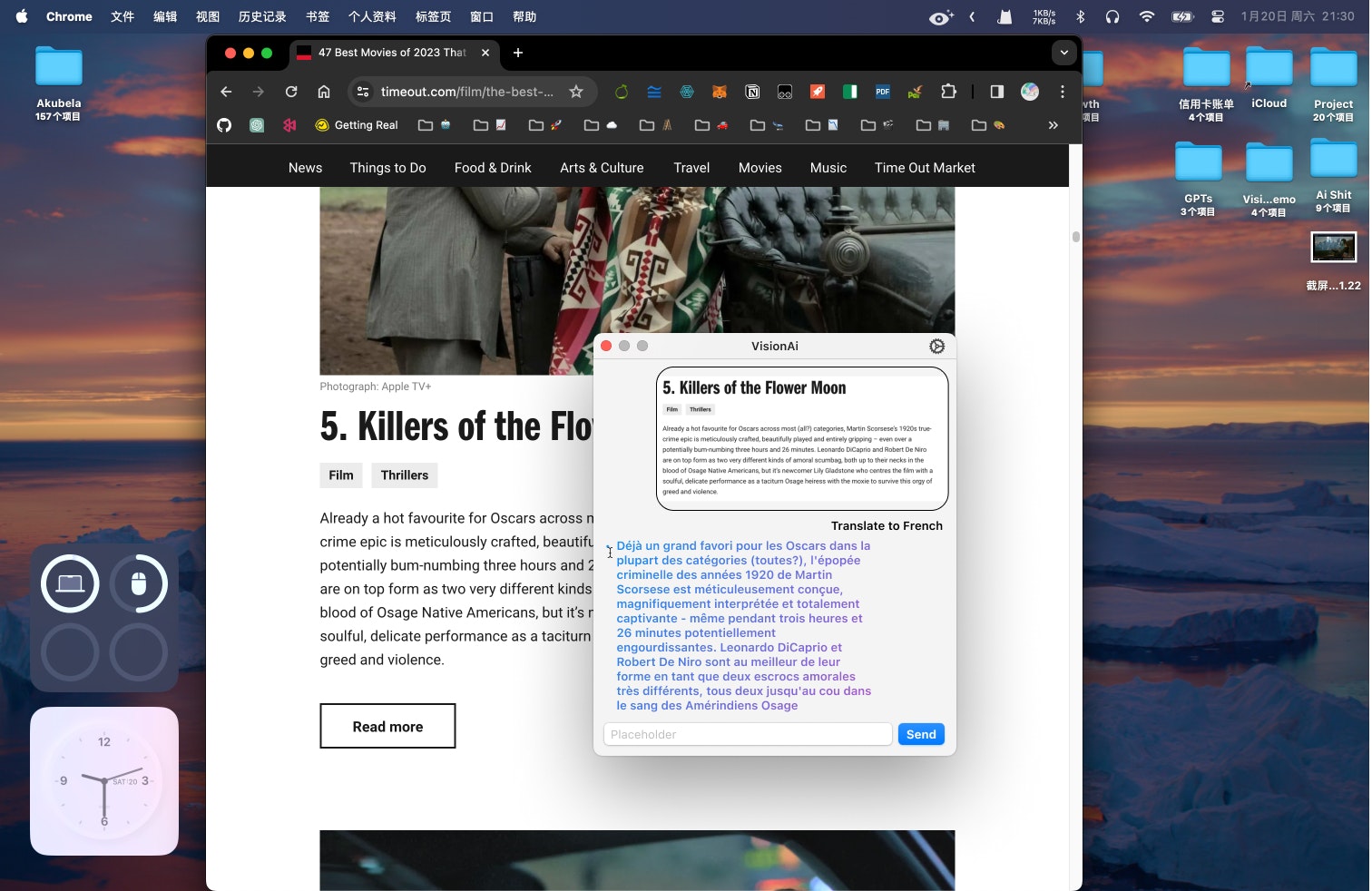
Task: Click the blue waves extension icon
Action: 654,92
